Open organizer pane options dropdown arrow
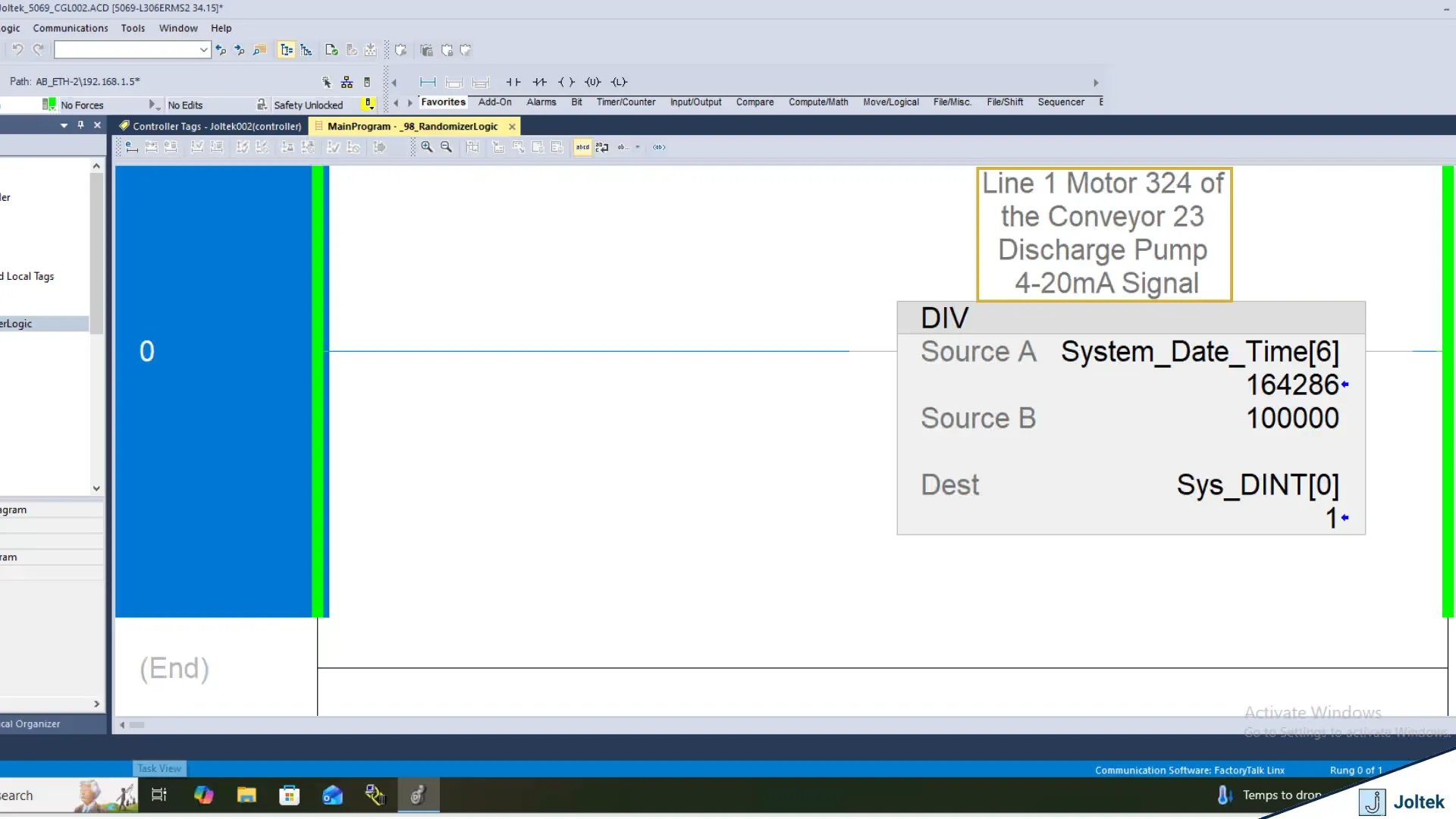Screen dimensions: 1456x819 click(64, 126)
